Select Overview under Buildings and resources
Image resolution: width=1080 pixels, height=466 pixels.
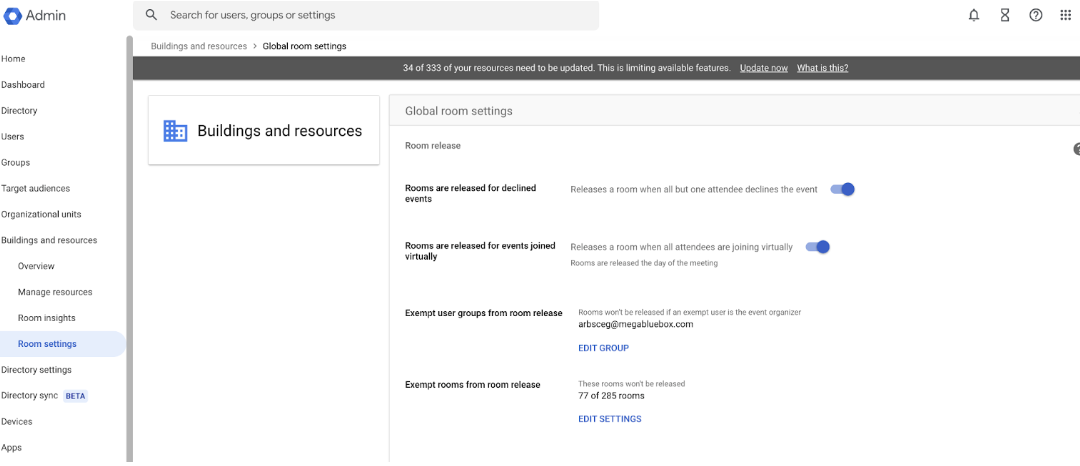(36, 266)
